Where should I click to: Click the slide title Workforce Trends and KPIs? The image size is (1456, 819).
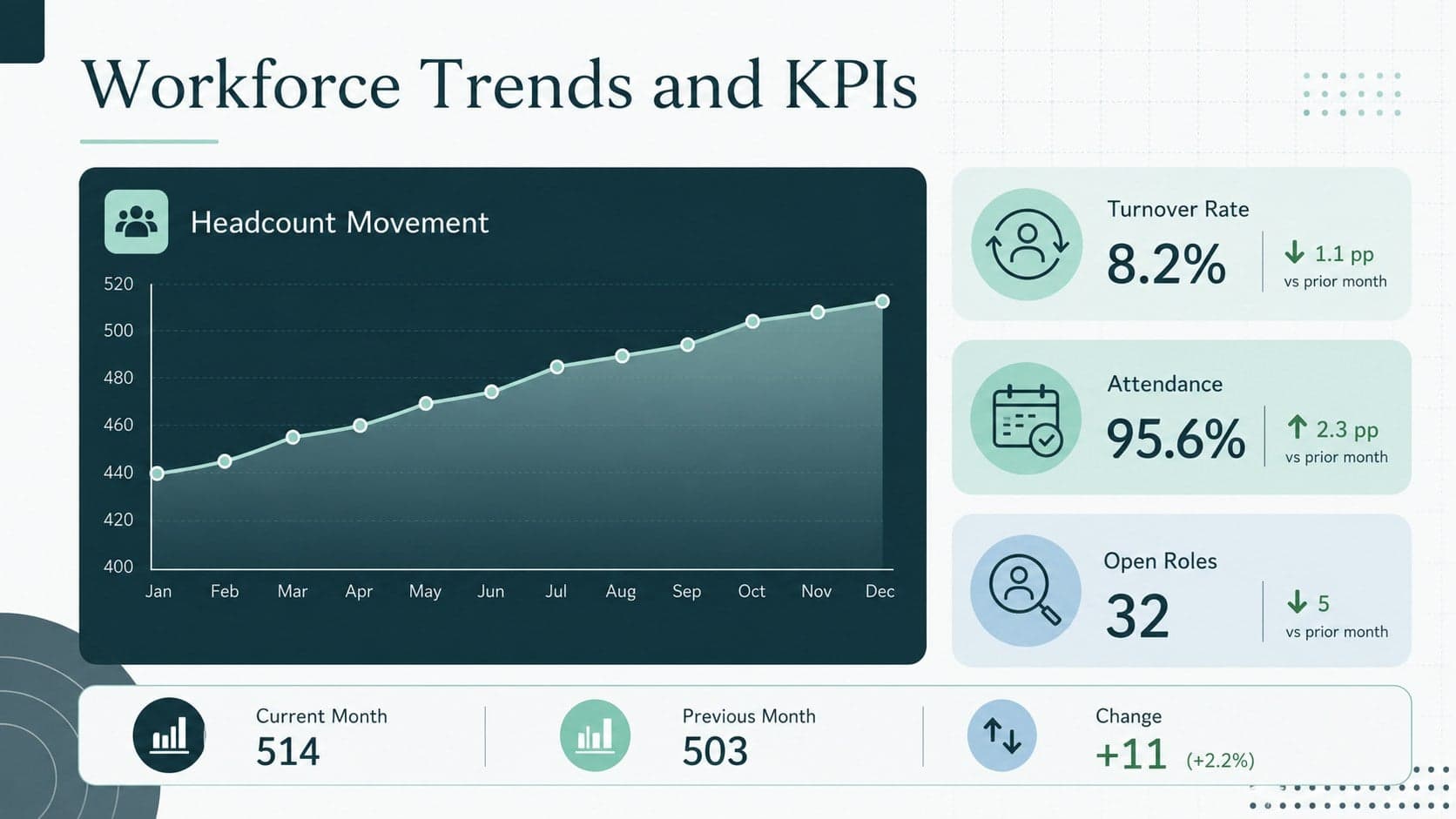point(500,84)
